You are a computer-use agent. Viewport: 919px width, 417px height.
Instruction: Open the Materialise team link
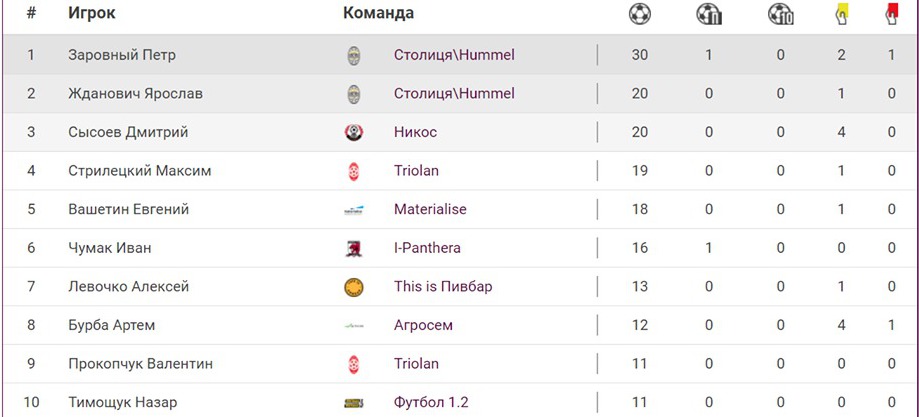click(430, 210)
